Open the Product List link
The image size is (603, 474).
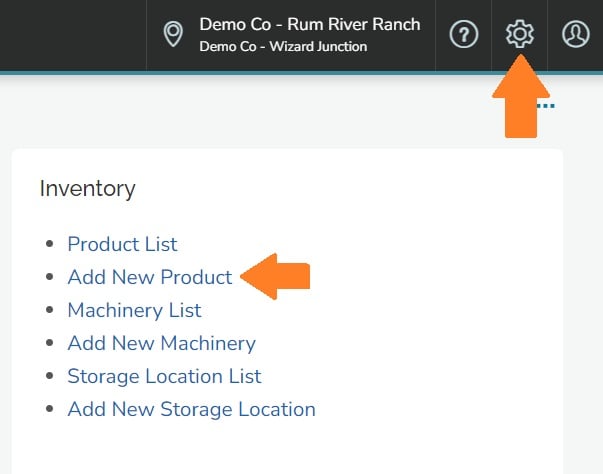click(x=122, y=244)
